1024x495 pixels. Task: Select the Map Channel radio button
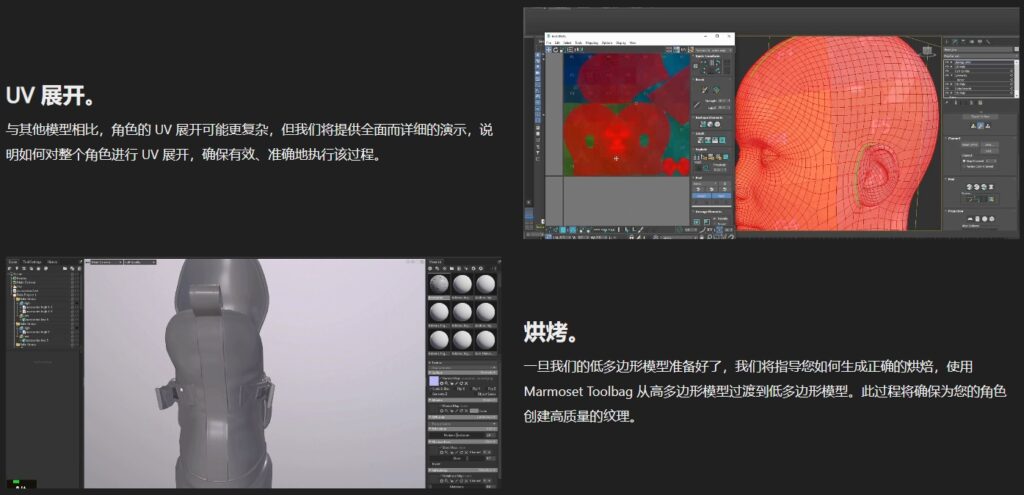tap(964, 161)
